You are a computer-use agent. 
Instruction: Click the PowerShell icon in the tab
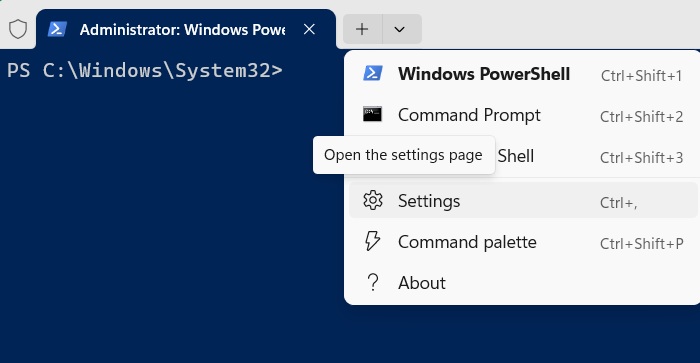coord(57,29)
